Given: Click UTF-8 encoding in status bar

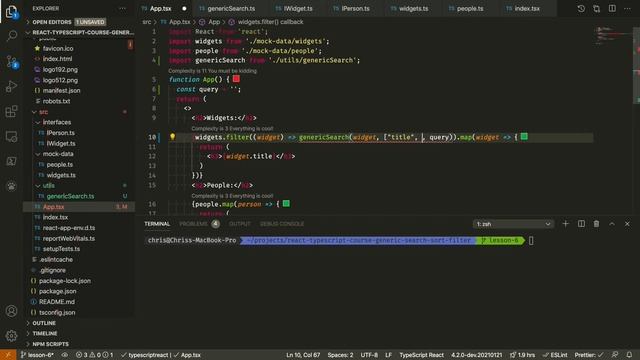Looking at the screenshot, I should point(369,355).
